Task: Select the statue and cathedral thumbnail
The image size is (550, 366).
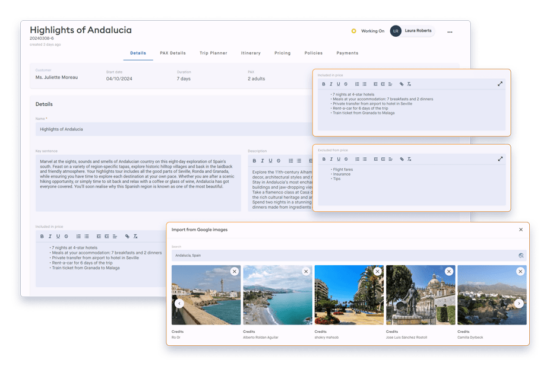Action: (421, 295)
